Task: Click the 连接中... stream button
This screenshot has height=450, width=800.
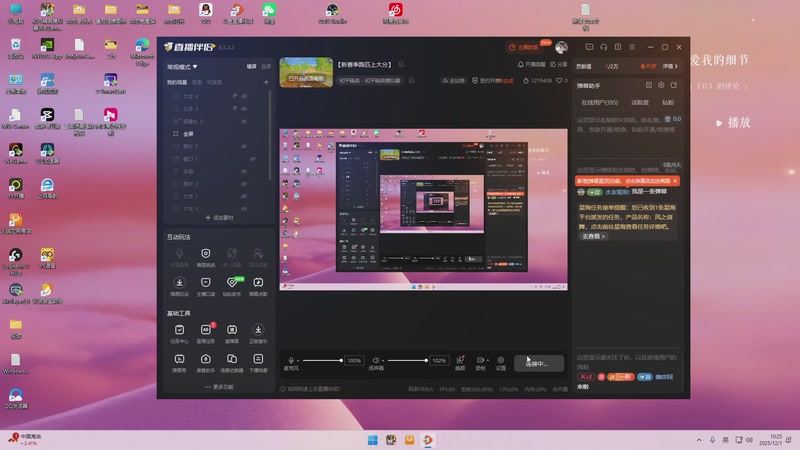Action: tap(539, 363)
